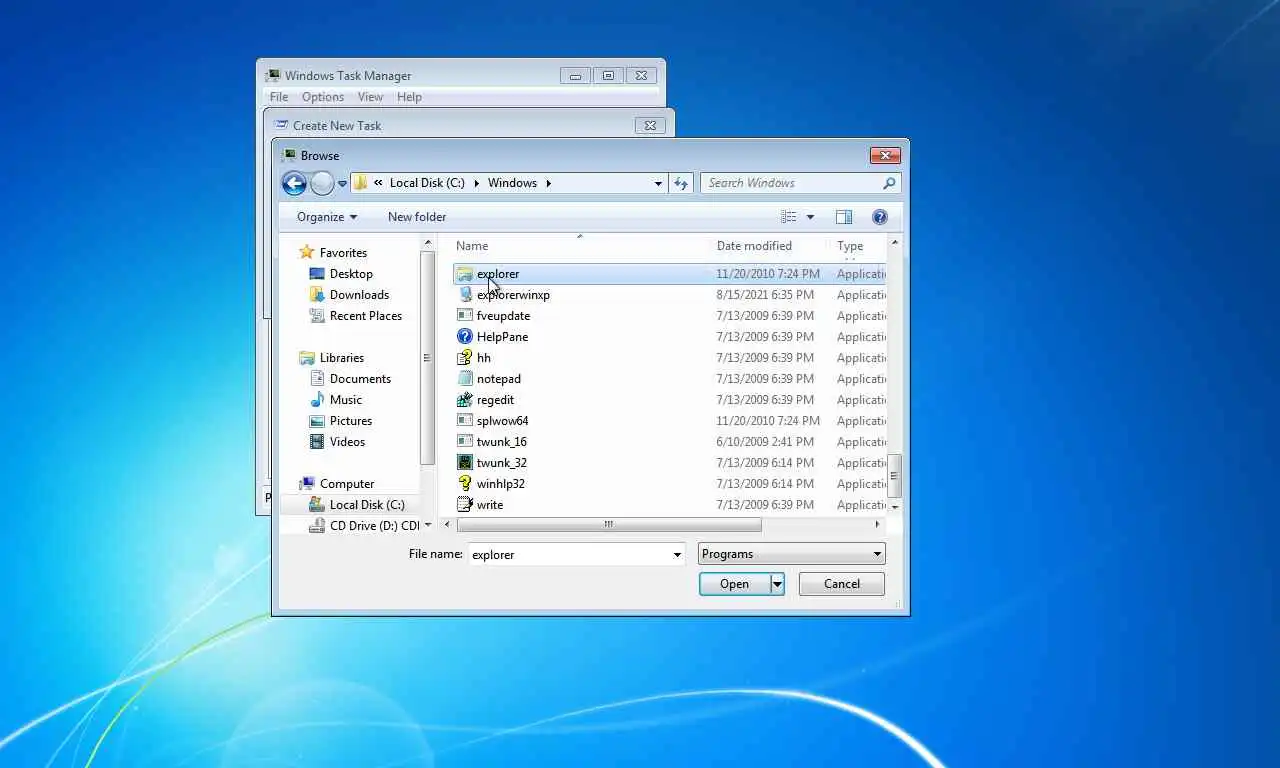Click the Change your view icon
The height and width of the screenshot is (768, 1280).
point(789,217)
